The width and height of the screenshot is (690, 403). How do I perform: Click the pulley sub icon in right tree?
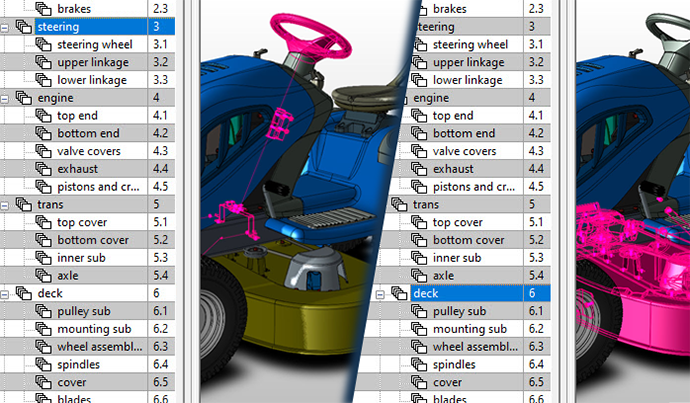(x=420, y=311)
